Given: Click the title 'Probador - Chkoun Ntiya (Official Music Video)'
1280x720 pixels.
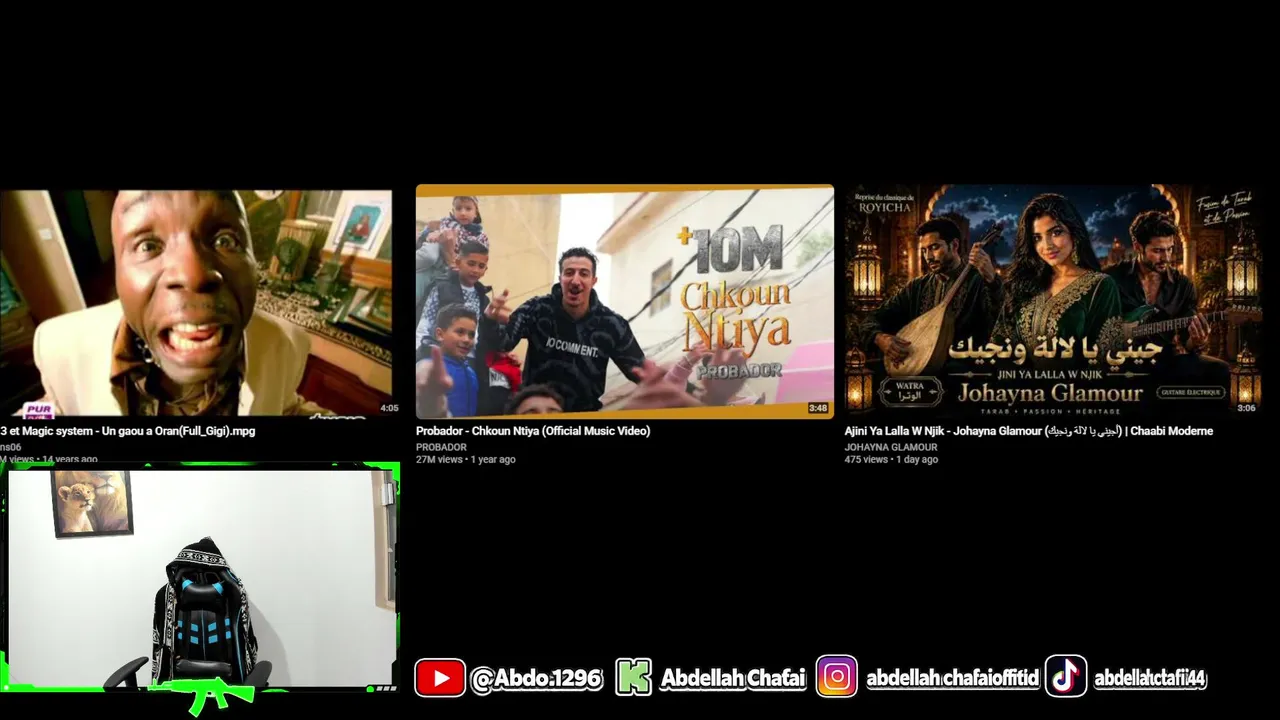Looking at the screenshot, I should (533, 431).
